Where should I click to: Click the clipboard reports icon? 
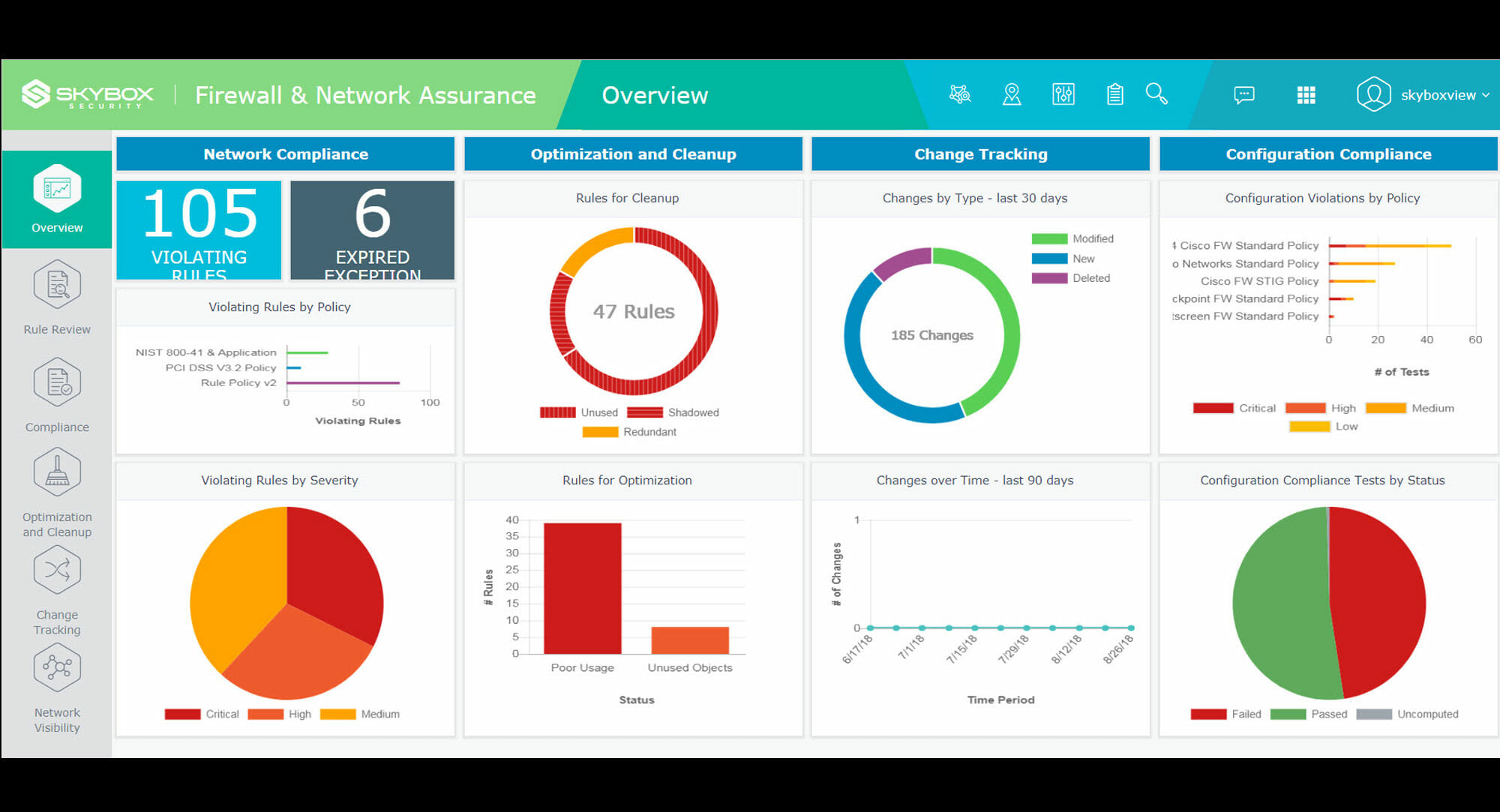tap(1114, 94)
